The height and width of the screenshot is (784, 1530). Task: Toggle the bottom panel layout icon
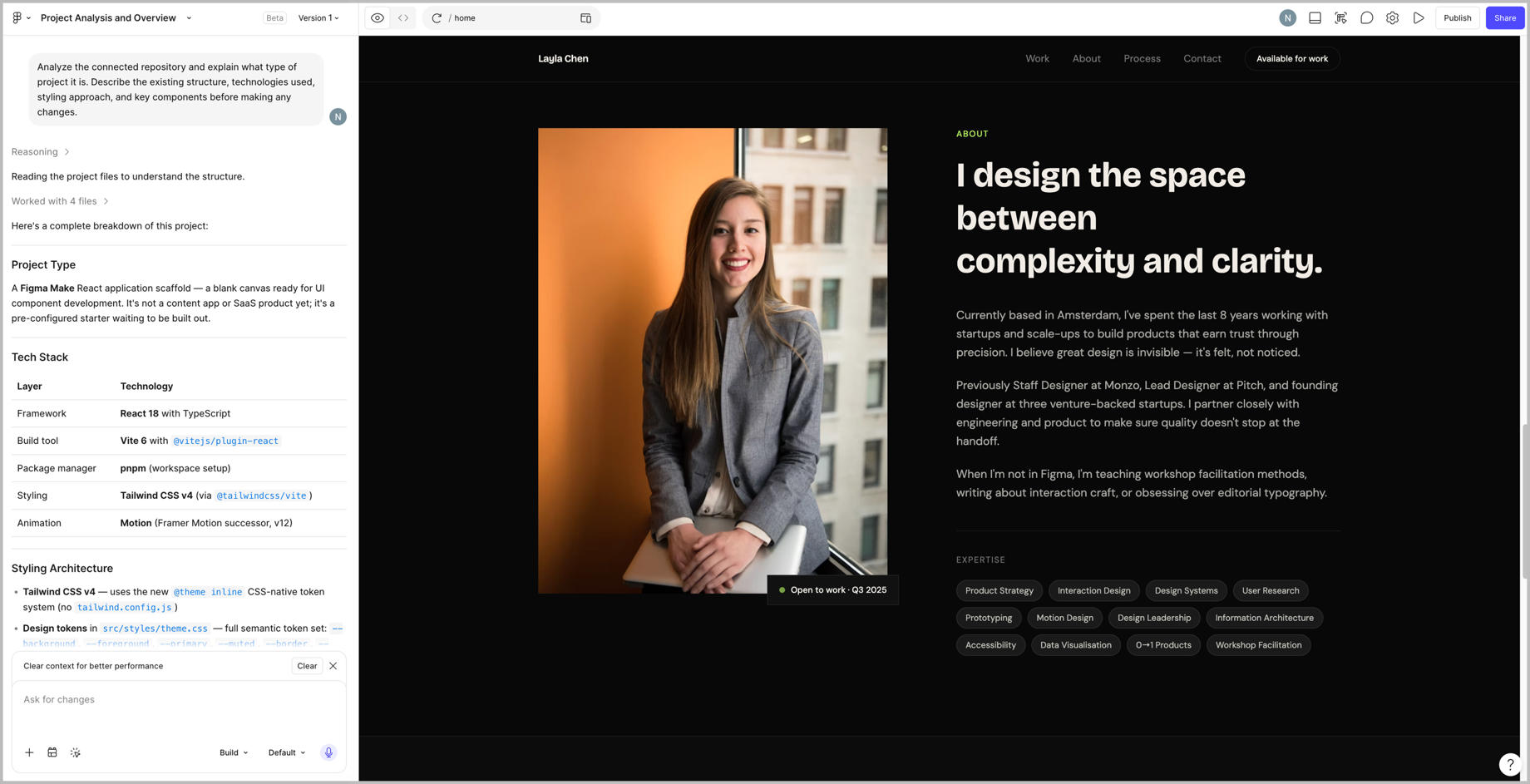[1315, 17]
